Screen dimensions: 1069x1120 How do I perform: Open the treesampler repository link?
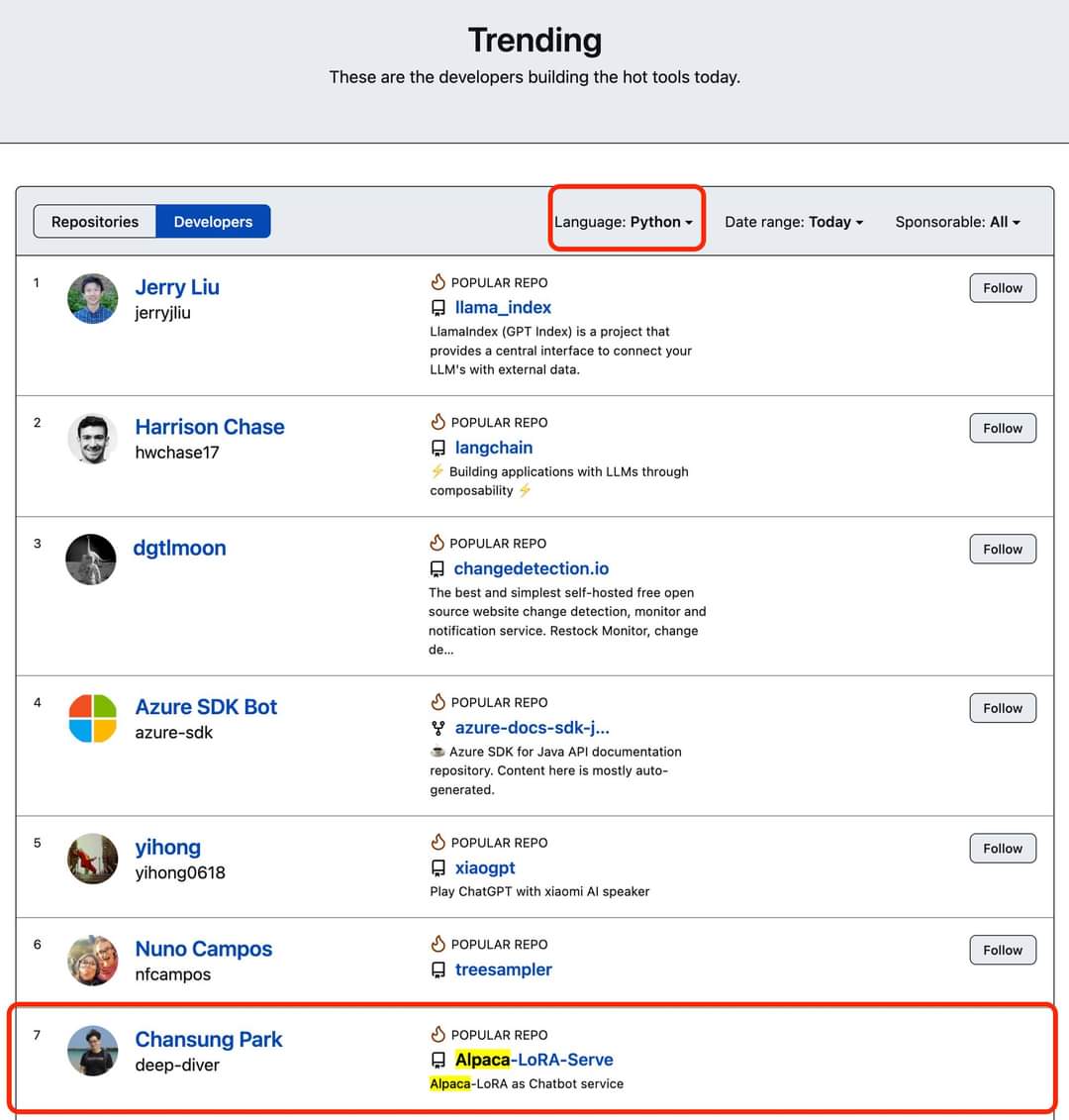(x=504, y=969)
